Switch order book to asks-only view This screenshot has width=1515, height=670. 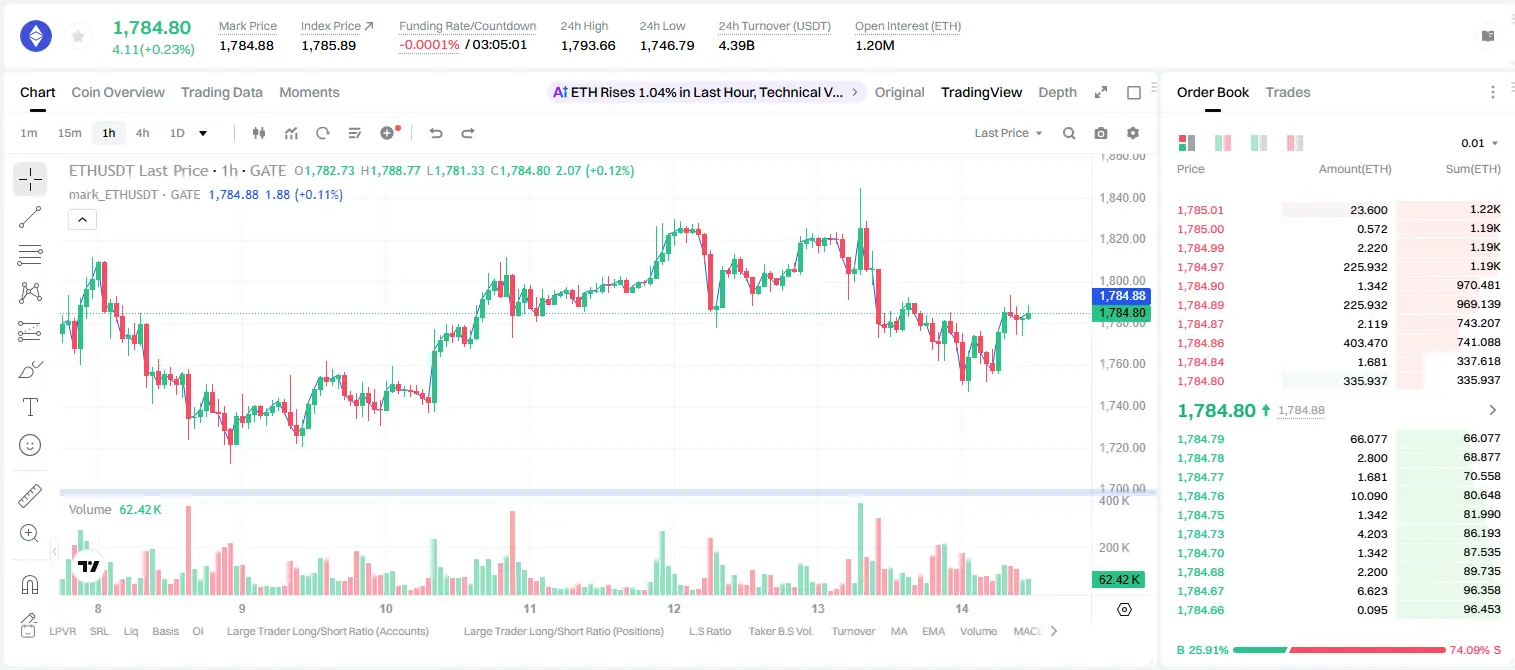1295,143
